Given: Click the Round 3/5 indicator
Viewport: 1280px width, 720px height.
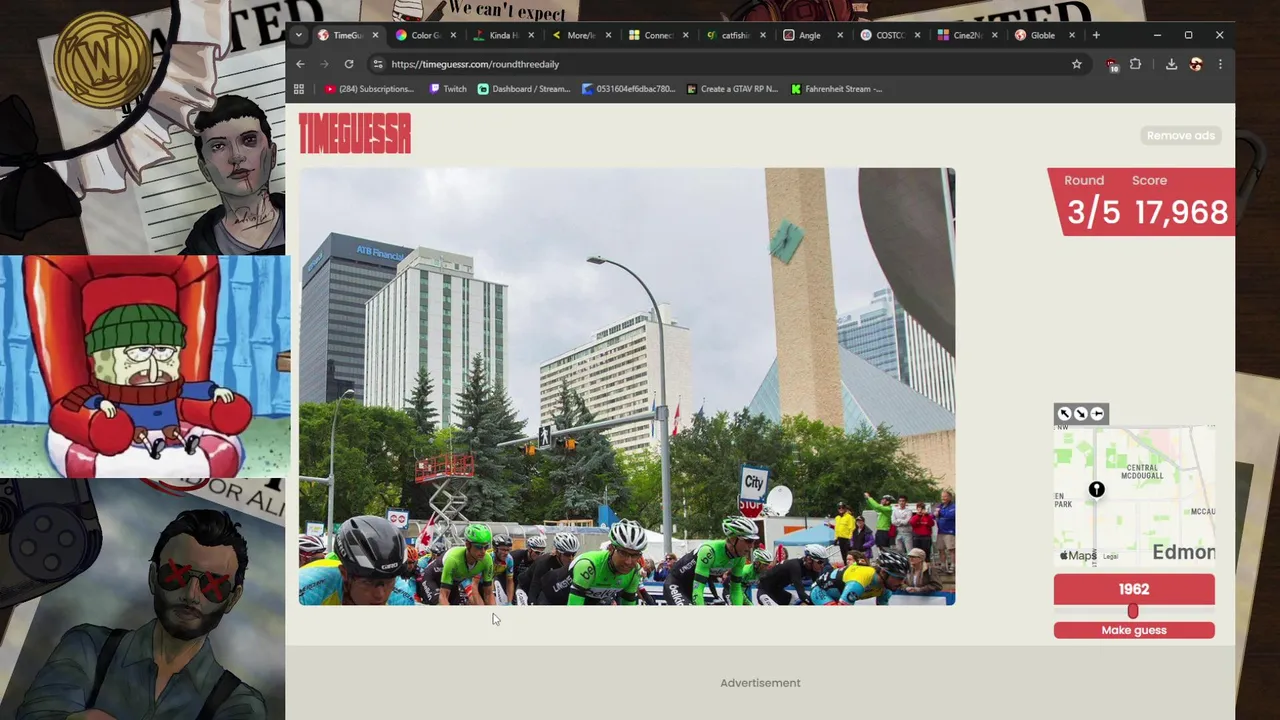Looking at the screenshot, I should (1093, 202).
